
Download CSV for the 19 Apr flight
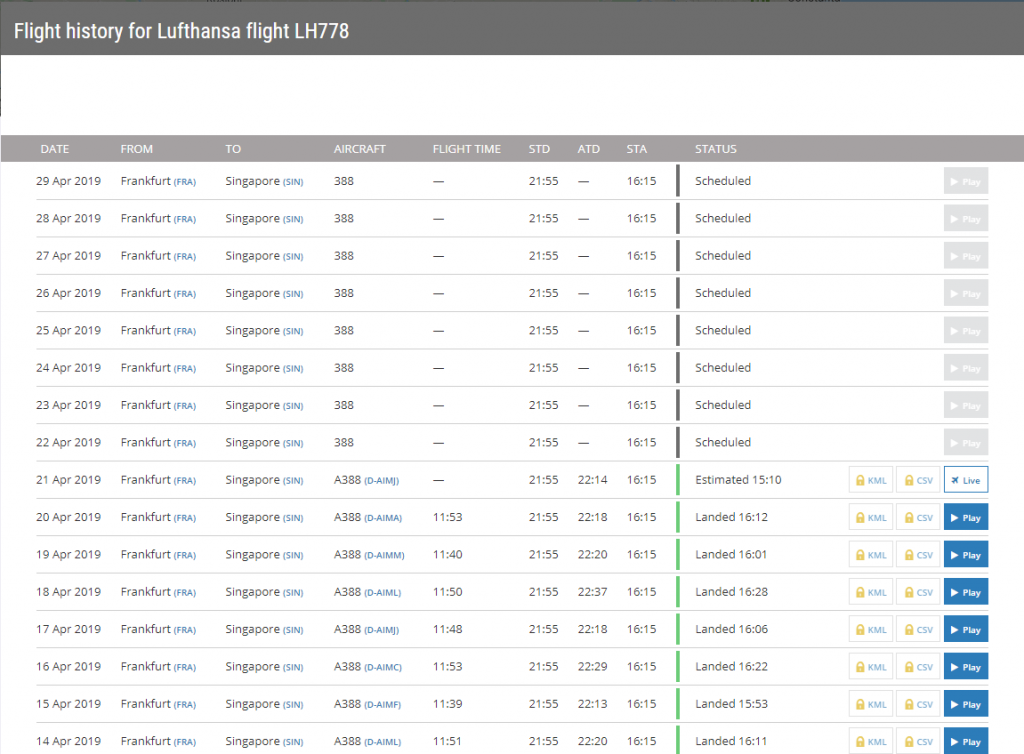tap(918, 554)
